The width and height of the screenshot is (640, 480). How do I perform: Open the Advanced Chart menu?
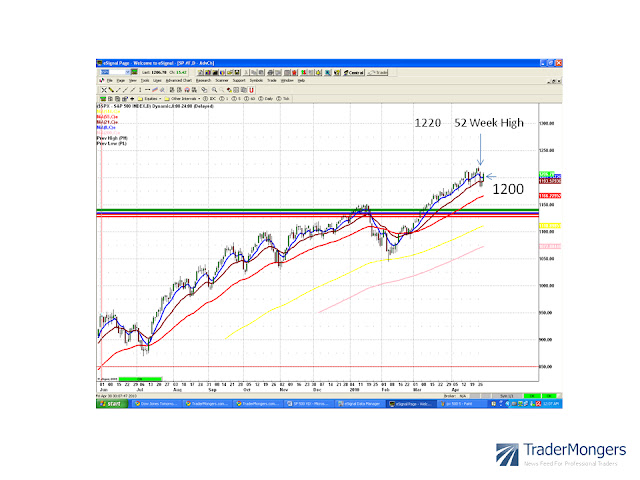(179, 81)
